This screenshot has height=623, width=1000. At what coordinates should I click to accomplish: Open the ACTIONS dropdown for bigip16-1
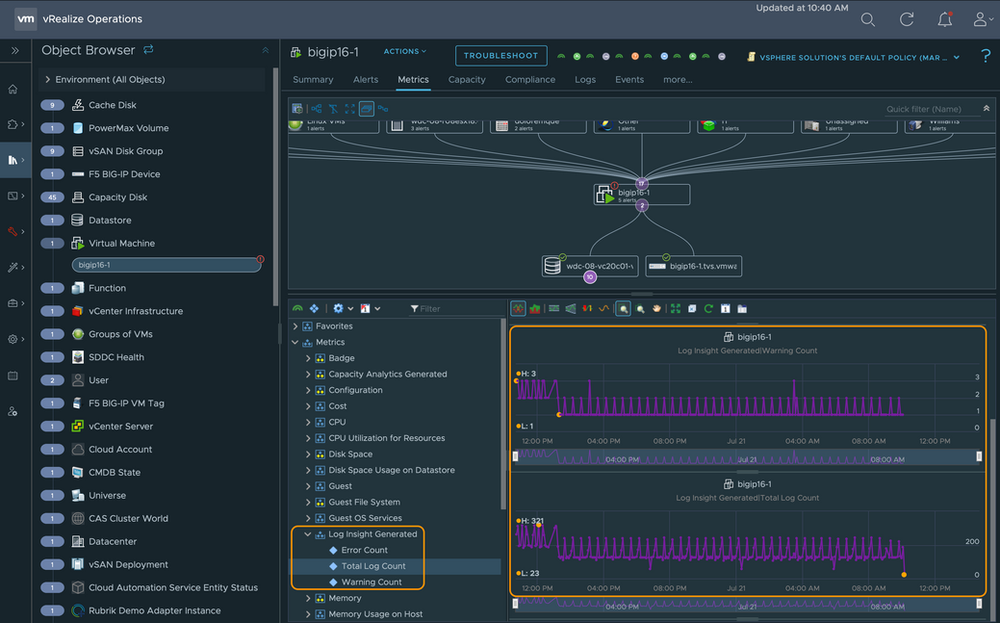coord(404,51)
